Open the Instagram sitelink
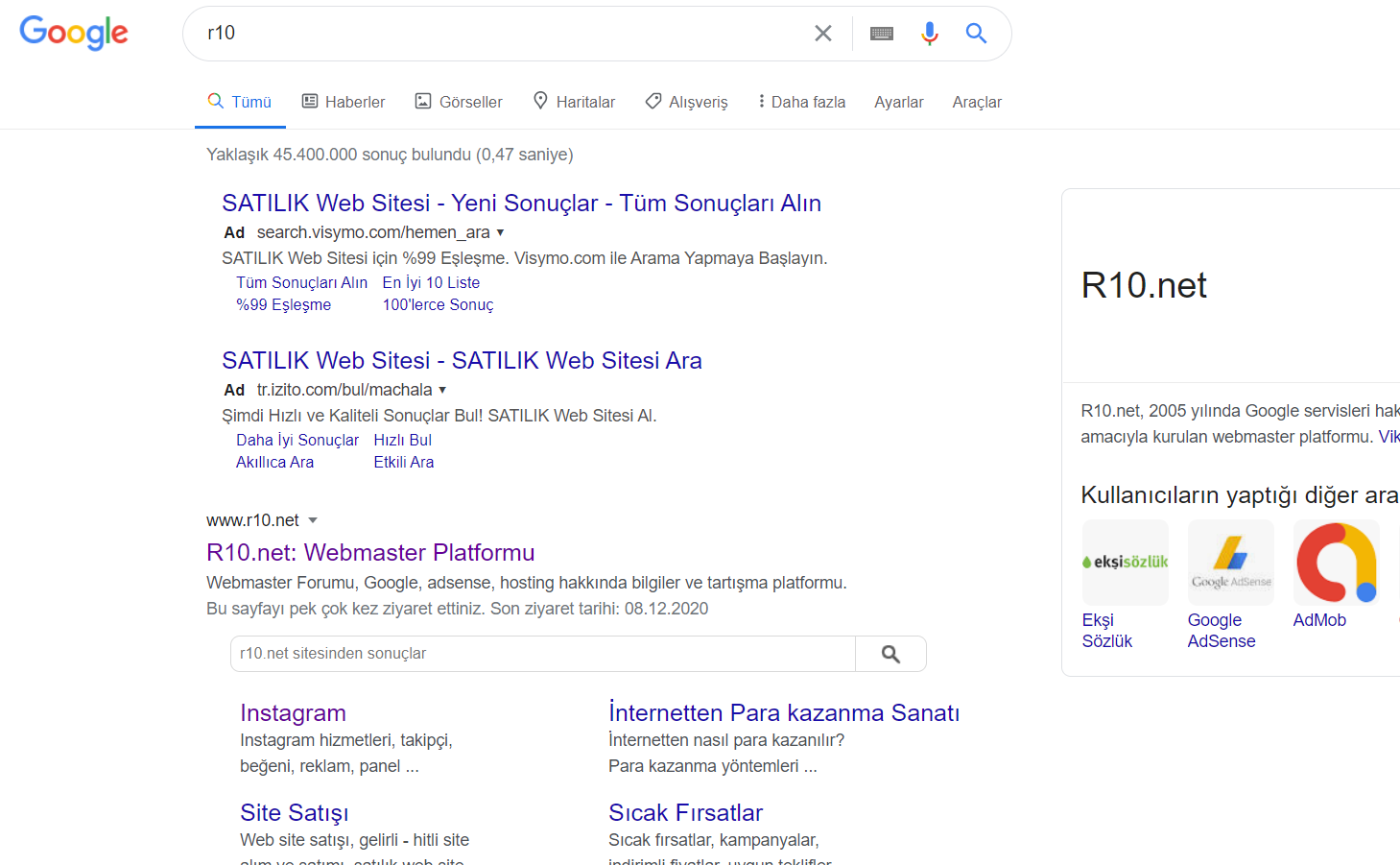This screenshot has height=865, width=1400. 293,713
